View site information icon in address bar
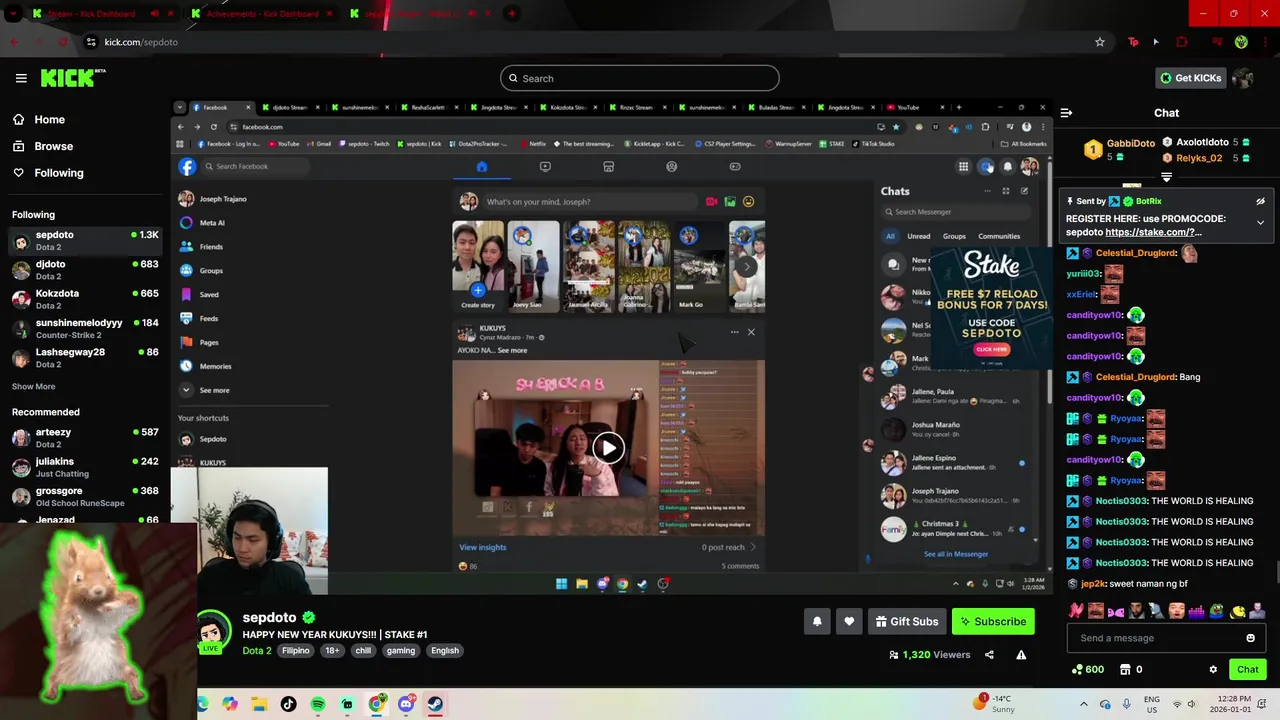Screen dimensions: 1280x720 pyautogui.click(x=91, y=42)
